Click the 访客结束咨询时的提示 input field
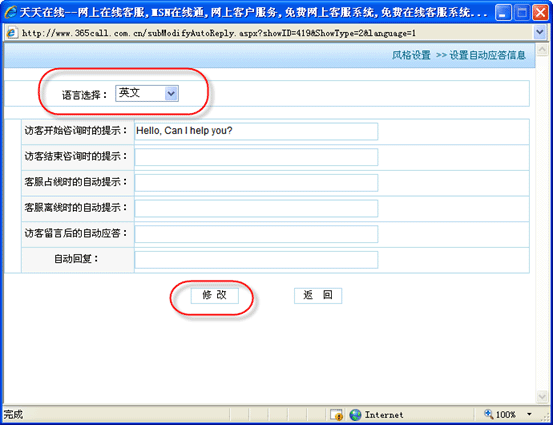Image resolution: width=553 pixels, height=425 pixels. [256, 157]
